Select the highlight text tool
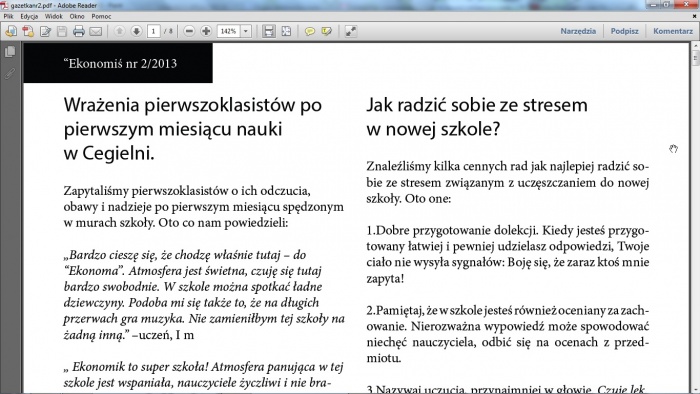Image resolution: width=700 pixels, height=394 pixels. point(327,31)
